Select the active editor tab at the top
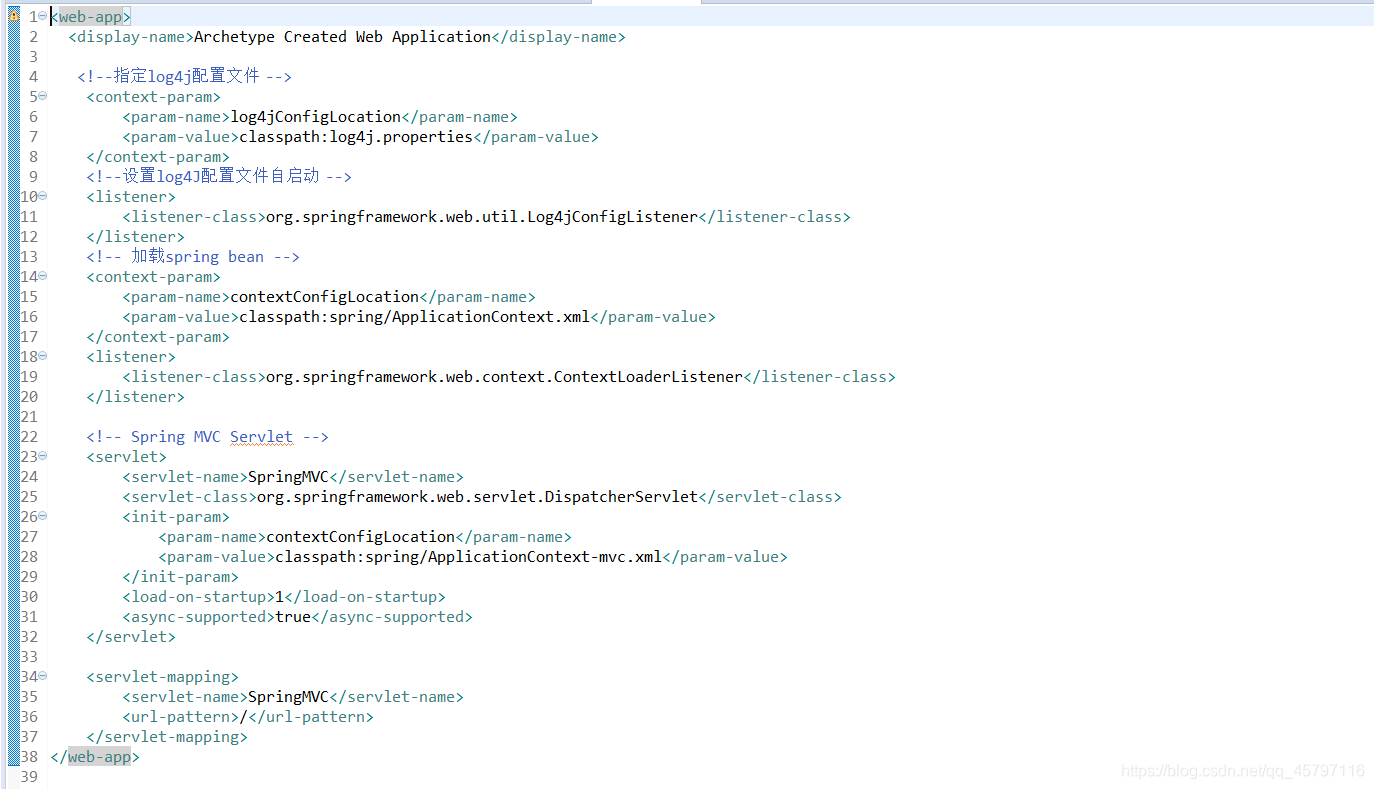The height and width of the screenshot is (789, 1374). pyautogui.click(x=647, y=4)
